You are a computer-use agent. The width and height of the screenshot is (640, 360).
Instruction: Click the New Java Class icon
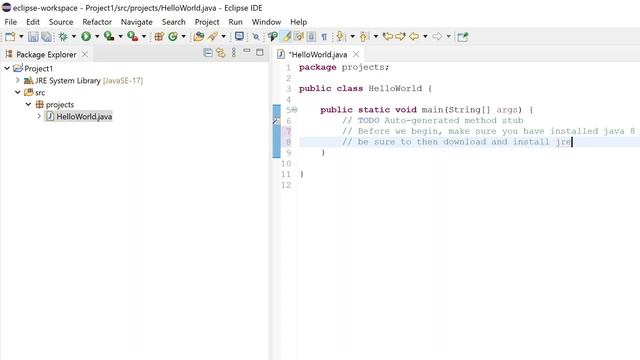point(173,37)
